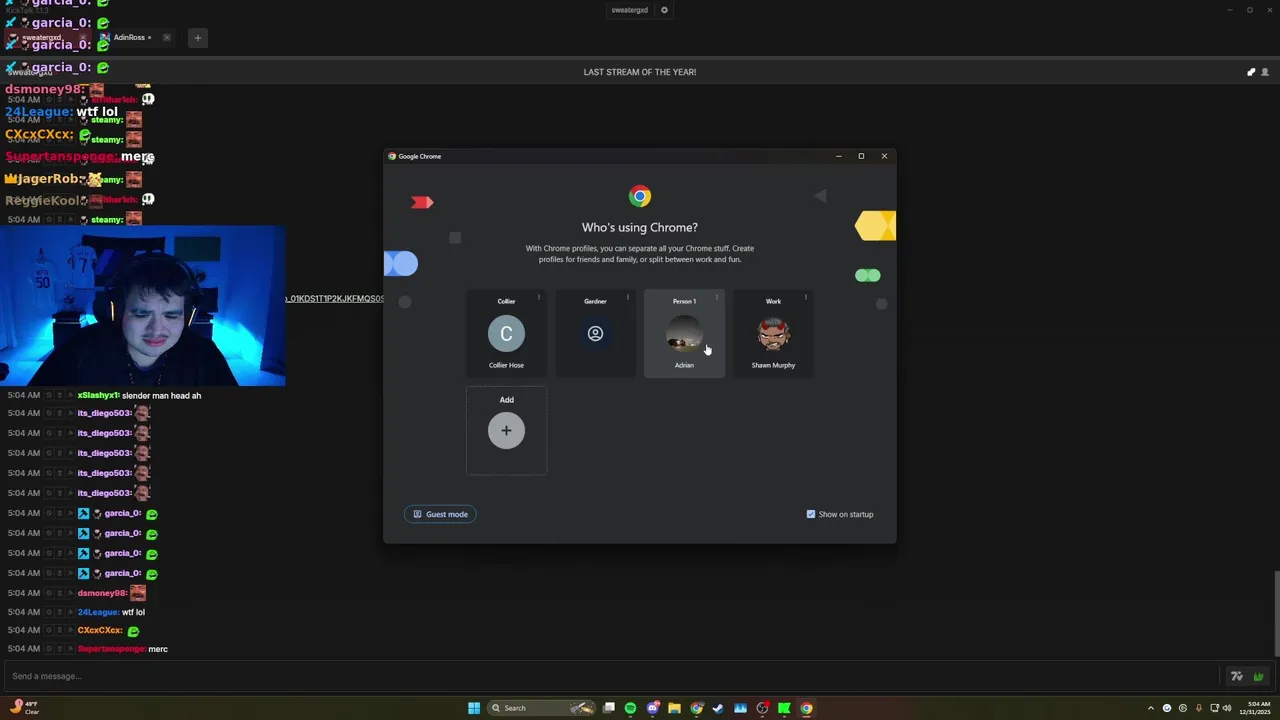The width and height of the screenshot is (1280, 720).
Task: Switch to active Chrome taskbar icon
Action: click(806, 708)
